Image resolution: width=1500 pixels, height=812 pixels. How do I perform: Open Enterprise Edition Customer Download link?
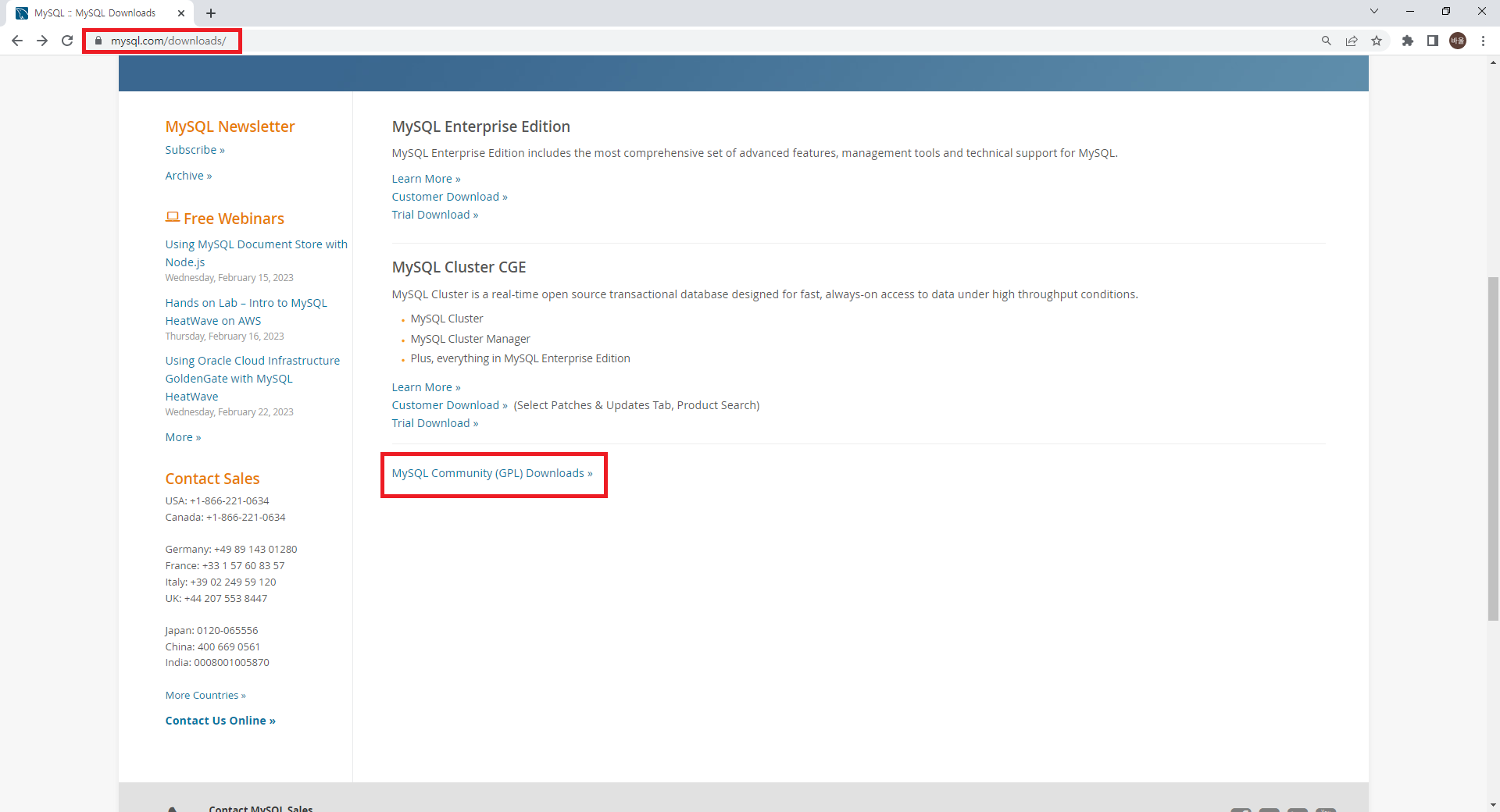(x=449, y=197)
